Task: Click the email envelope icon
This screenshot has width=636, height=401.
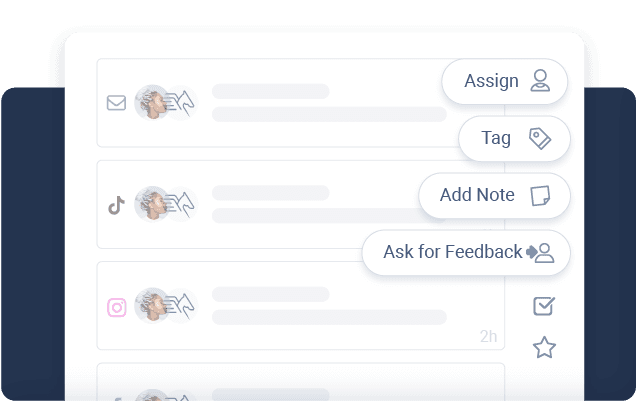Action: [116, 103]
